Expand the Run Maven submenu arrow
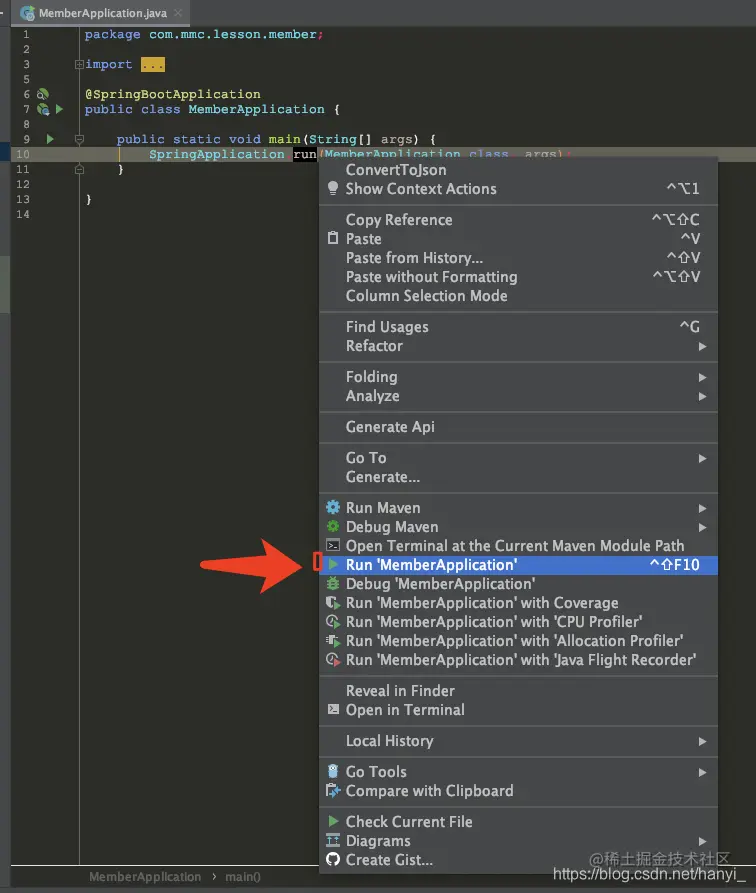 pos(702,508)
